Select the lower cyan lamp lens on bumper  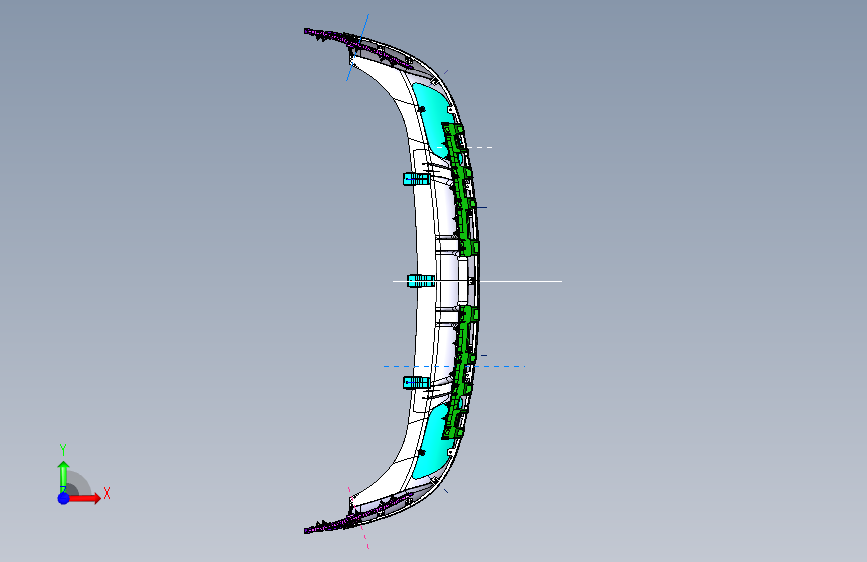tap(435, 443)
